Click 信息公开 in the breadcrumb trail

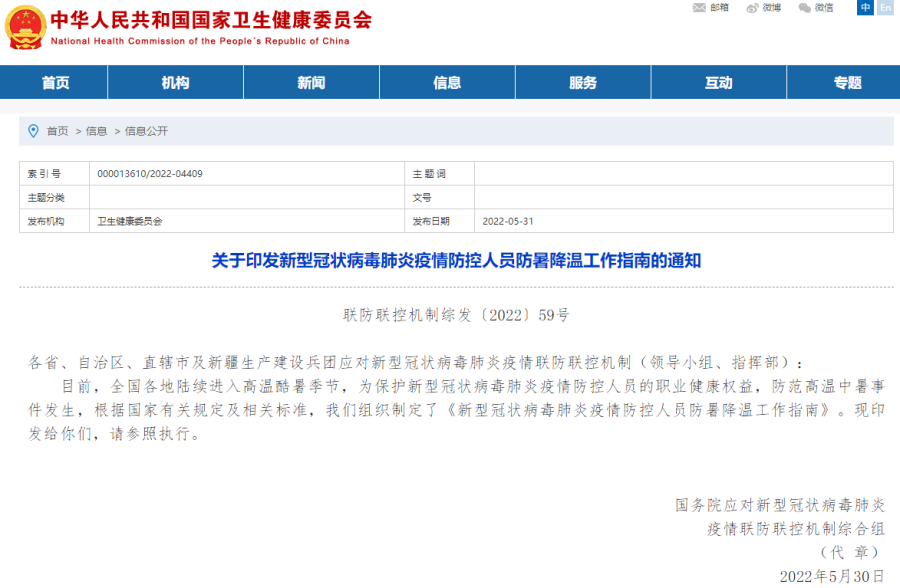point(146,129)
